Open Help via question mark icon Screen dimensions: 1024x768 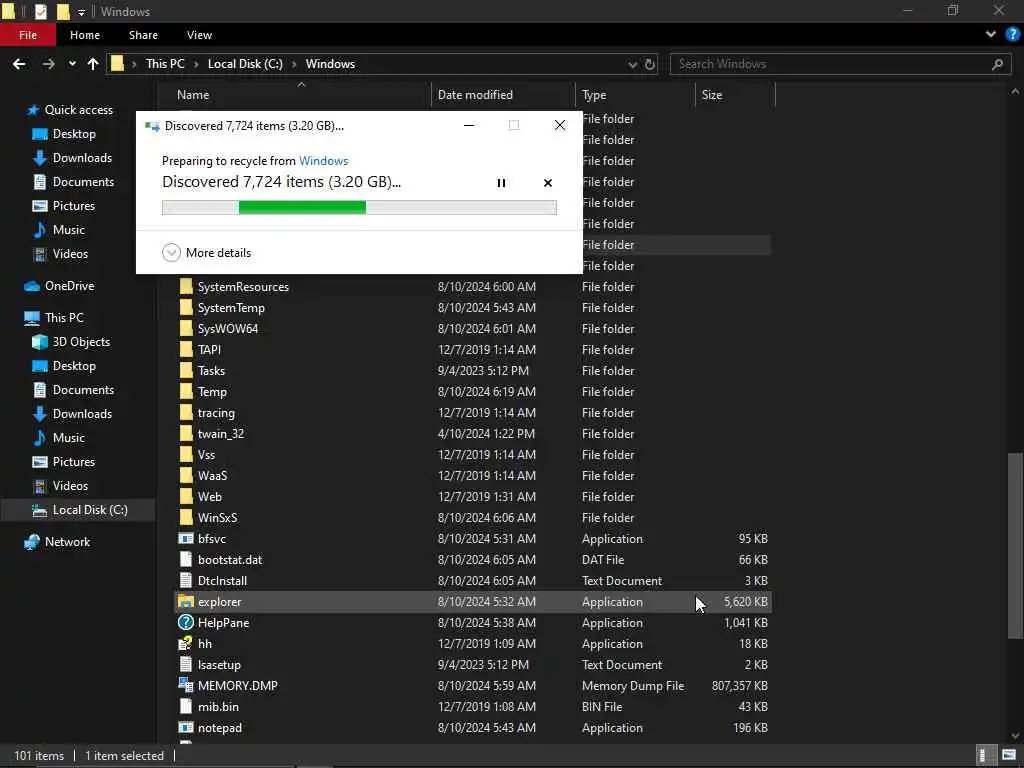pyautogui.click(x=1012, y=35)
